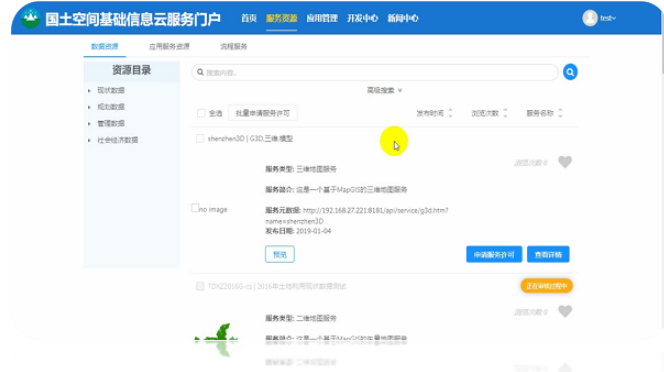This screenshot has height=372, width=664.
Task: Expand the 规划数据 tree node
Action: tap(89, 107)
